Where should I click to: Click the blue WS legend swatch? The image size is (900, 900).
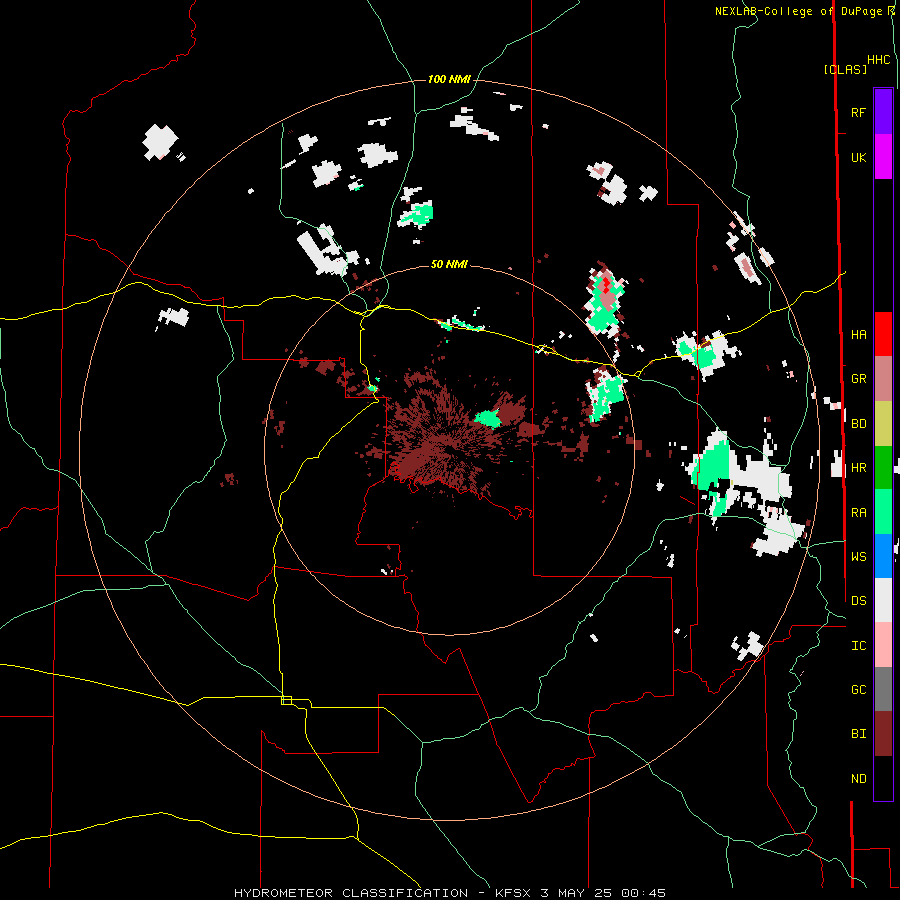(883, 556)
